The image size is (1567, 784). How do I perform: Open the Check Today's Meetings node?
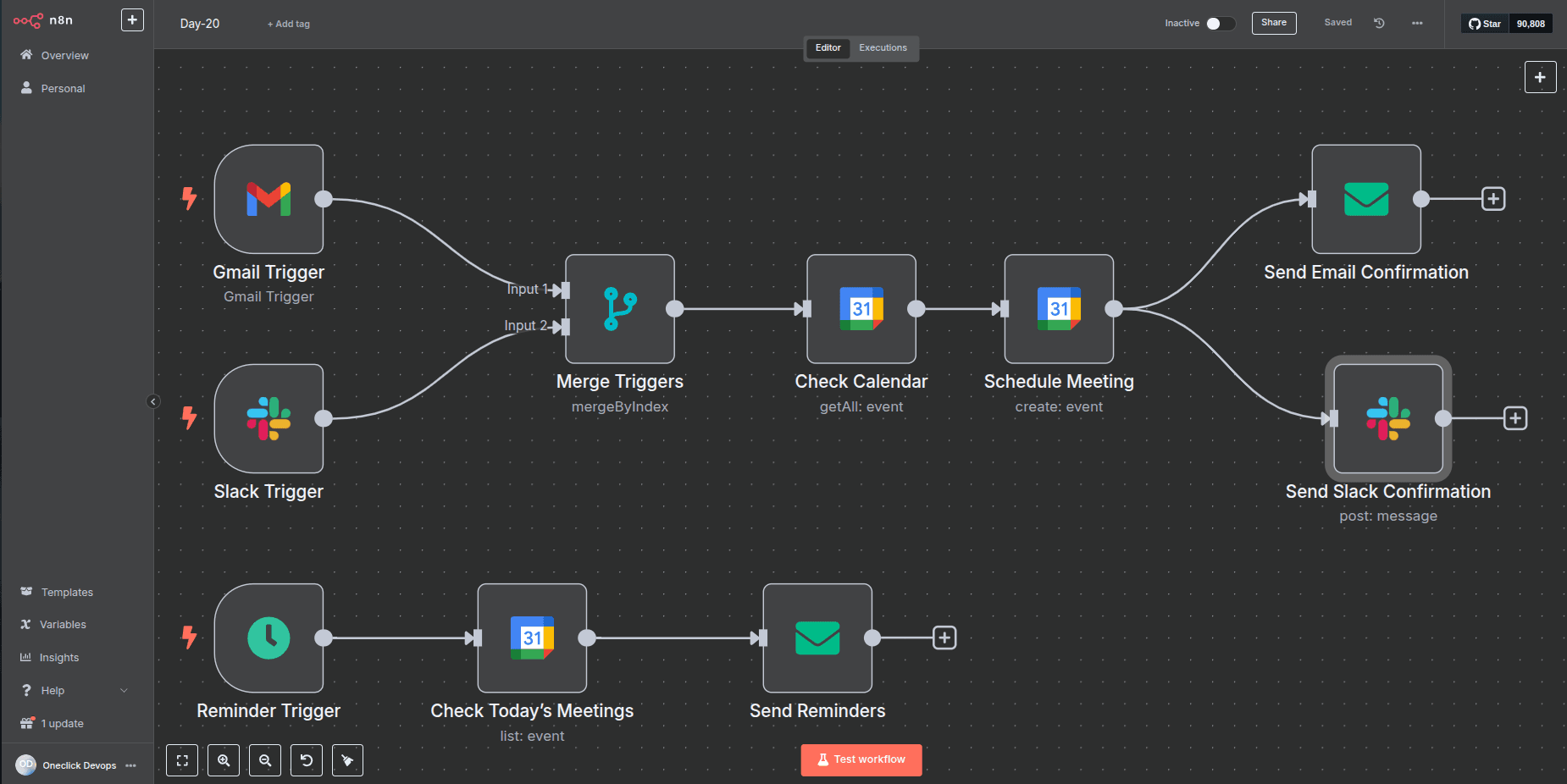[x=532, y=638]
